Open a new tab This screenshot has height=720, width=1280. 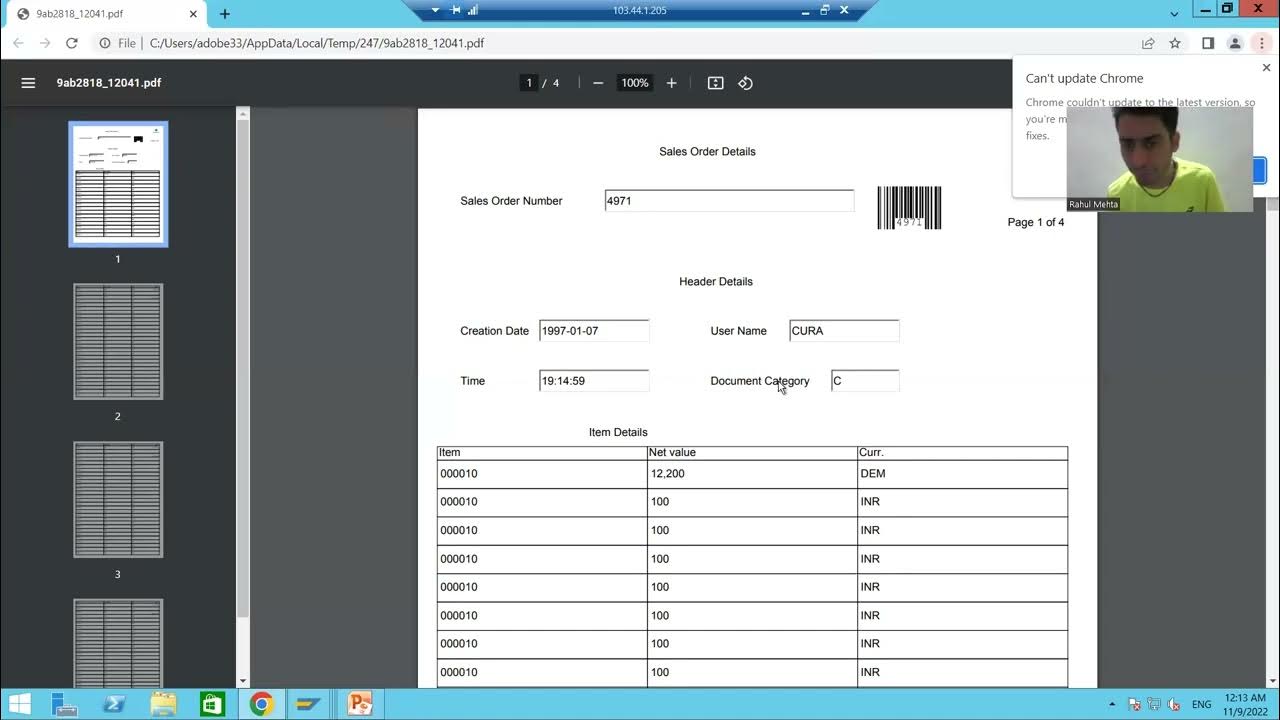coord(225,14)
